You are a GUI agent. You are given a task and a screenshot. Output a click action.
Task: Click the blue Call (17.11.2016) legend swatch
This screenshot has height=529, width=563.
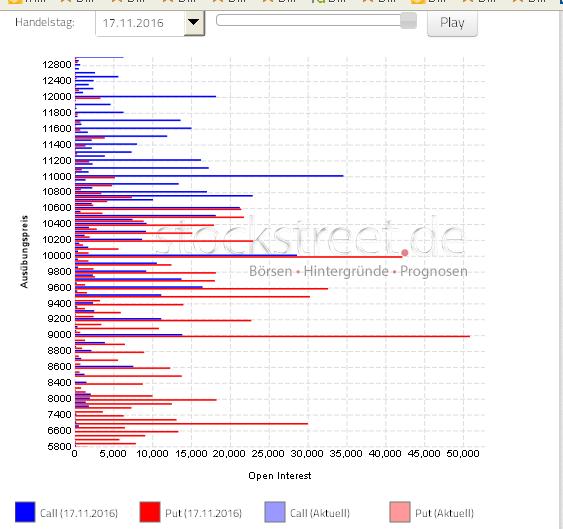click(x=25, y=512)
